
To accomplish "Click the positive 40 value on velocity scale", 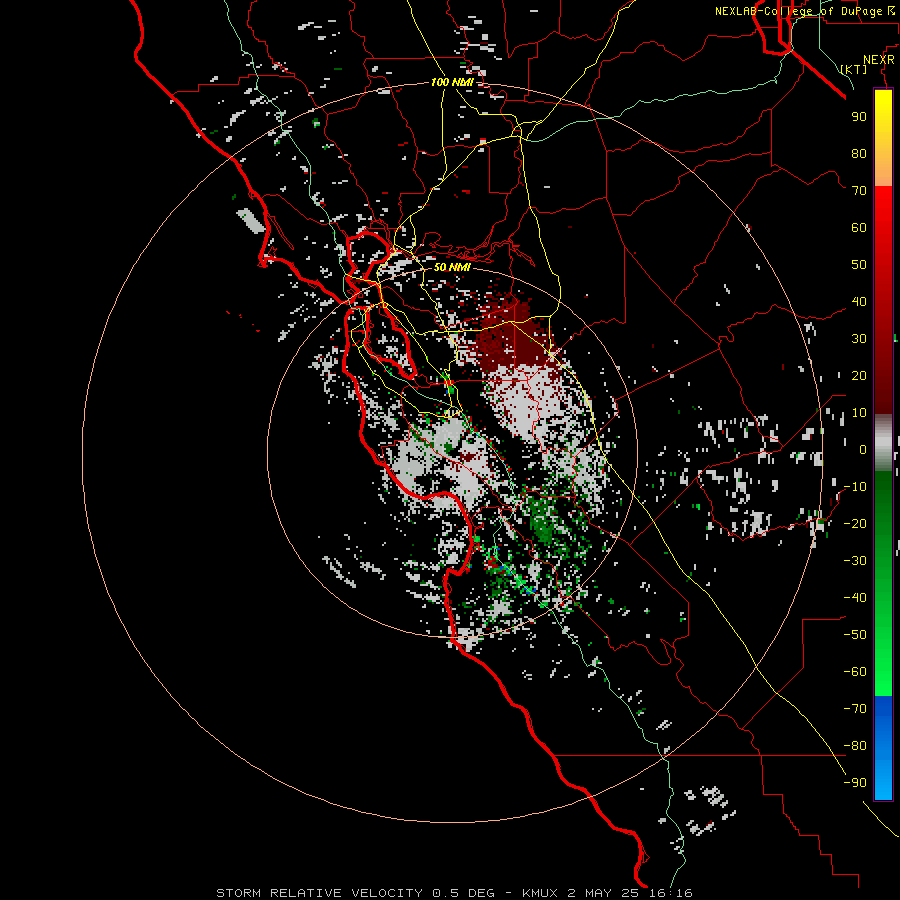I will click(859, 302).
